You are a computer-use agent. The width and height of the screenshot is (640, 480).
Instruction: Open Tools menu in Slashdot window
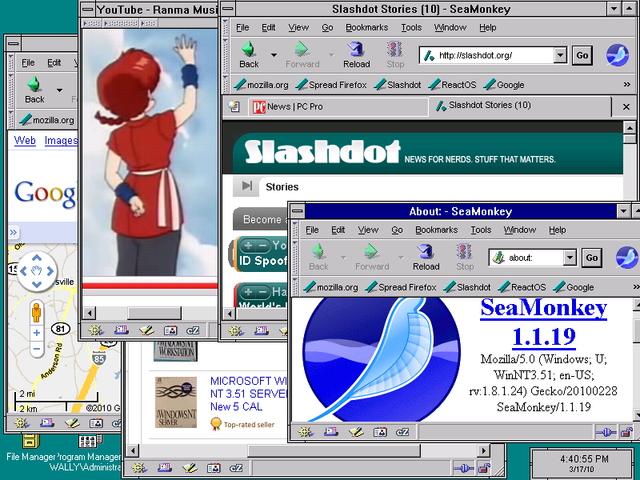[x=411, y=27]
